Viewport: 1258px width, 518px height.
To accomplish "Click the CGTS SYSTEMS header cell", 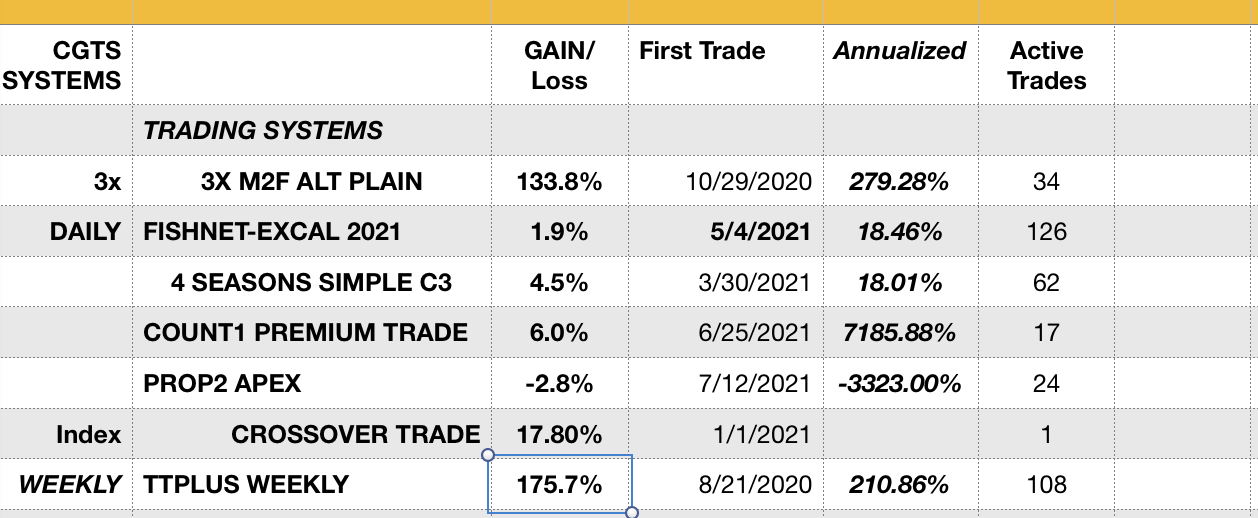I will click(x=63, y=66).
